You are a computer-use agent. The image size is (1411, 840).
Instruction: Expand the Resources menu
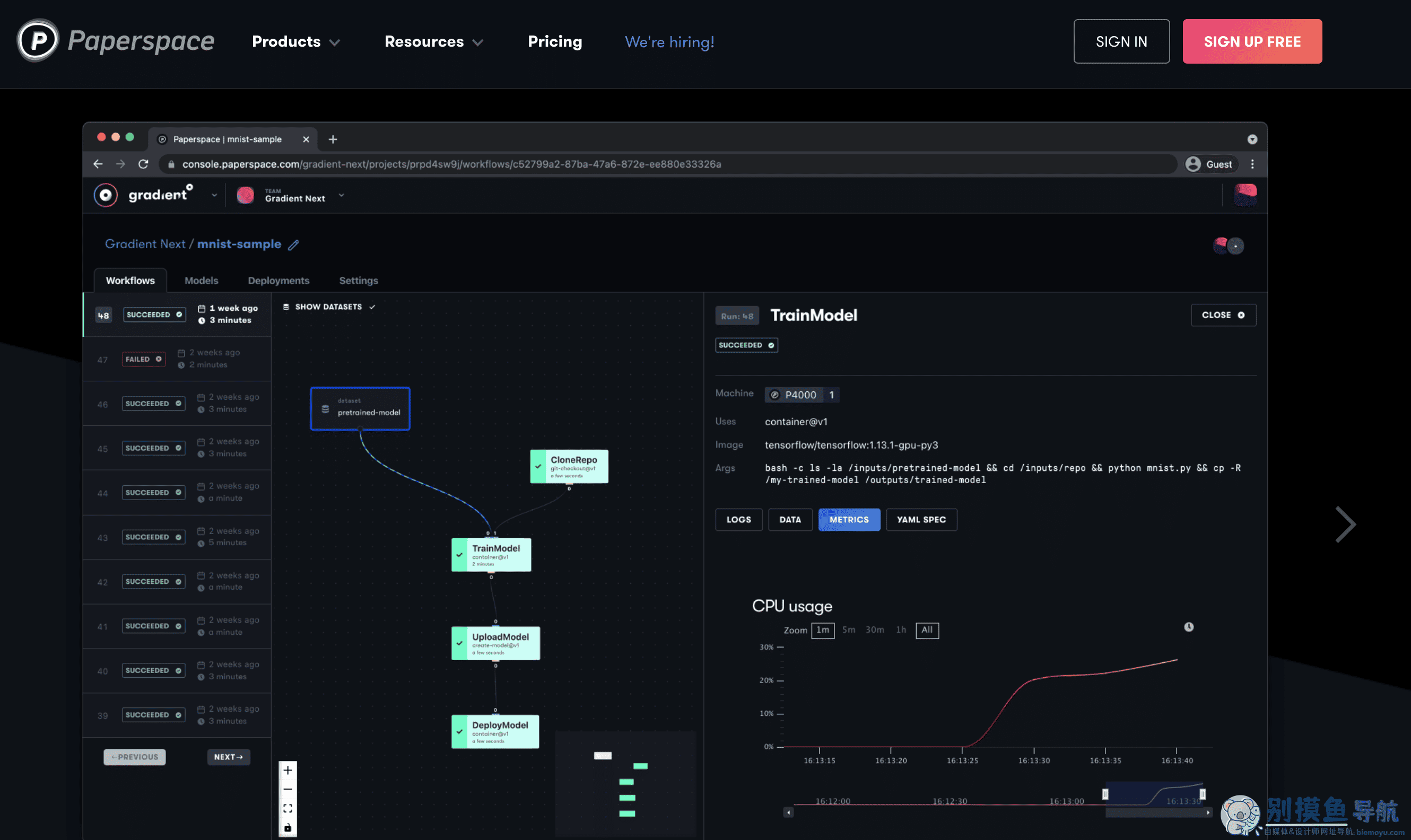[434, 41]
